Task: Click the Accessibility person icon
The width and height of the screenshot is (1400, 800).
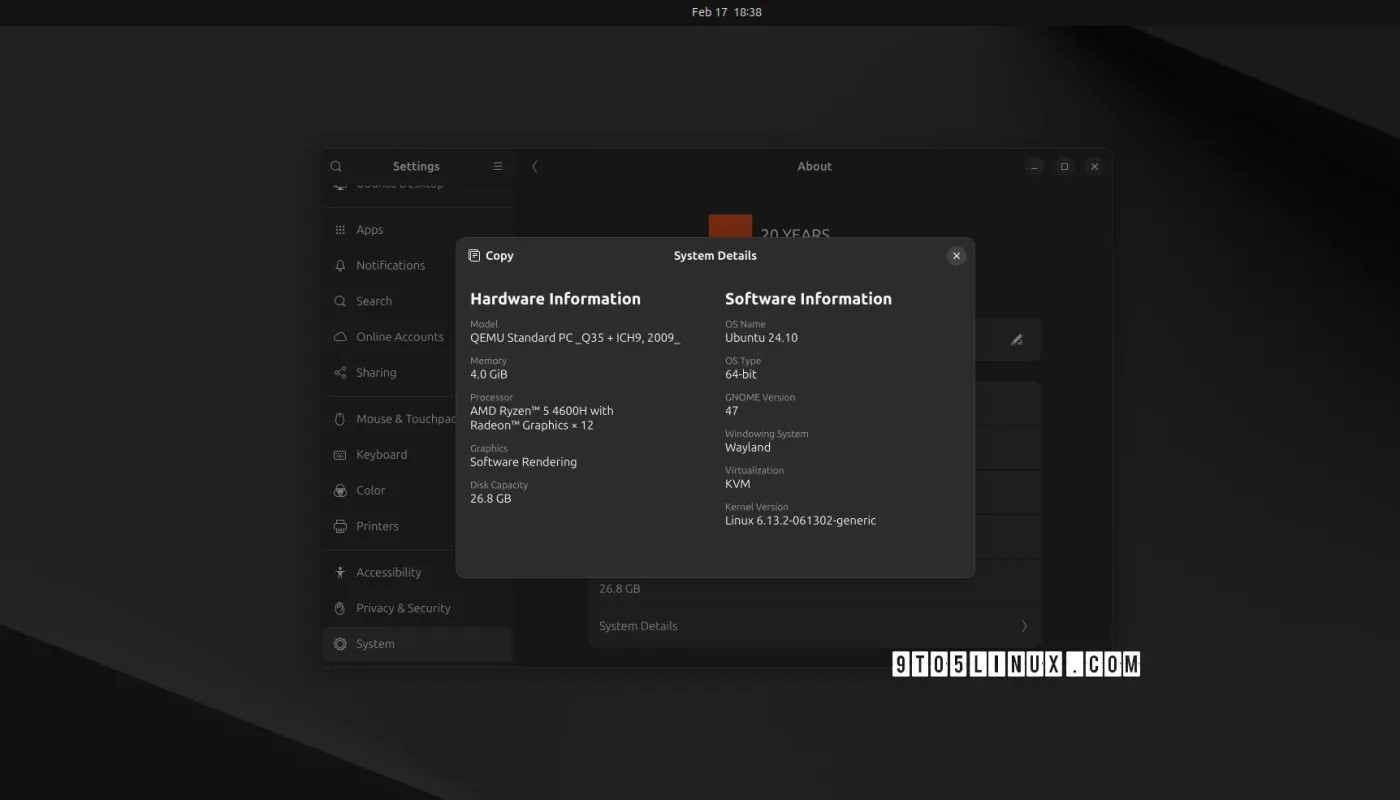Action: (x=340, y=573)
